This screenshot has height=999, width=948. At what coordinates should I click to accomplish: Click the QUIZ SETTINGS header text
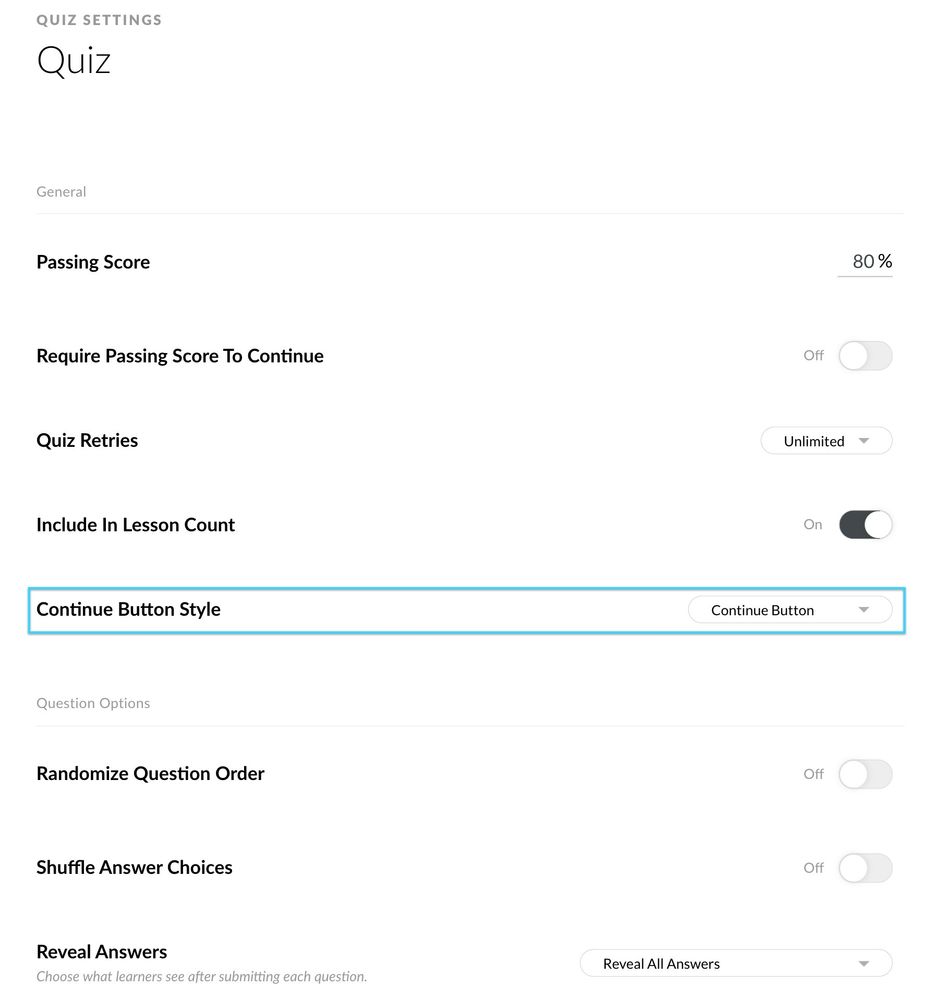[99, 20]
